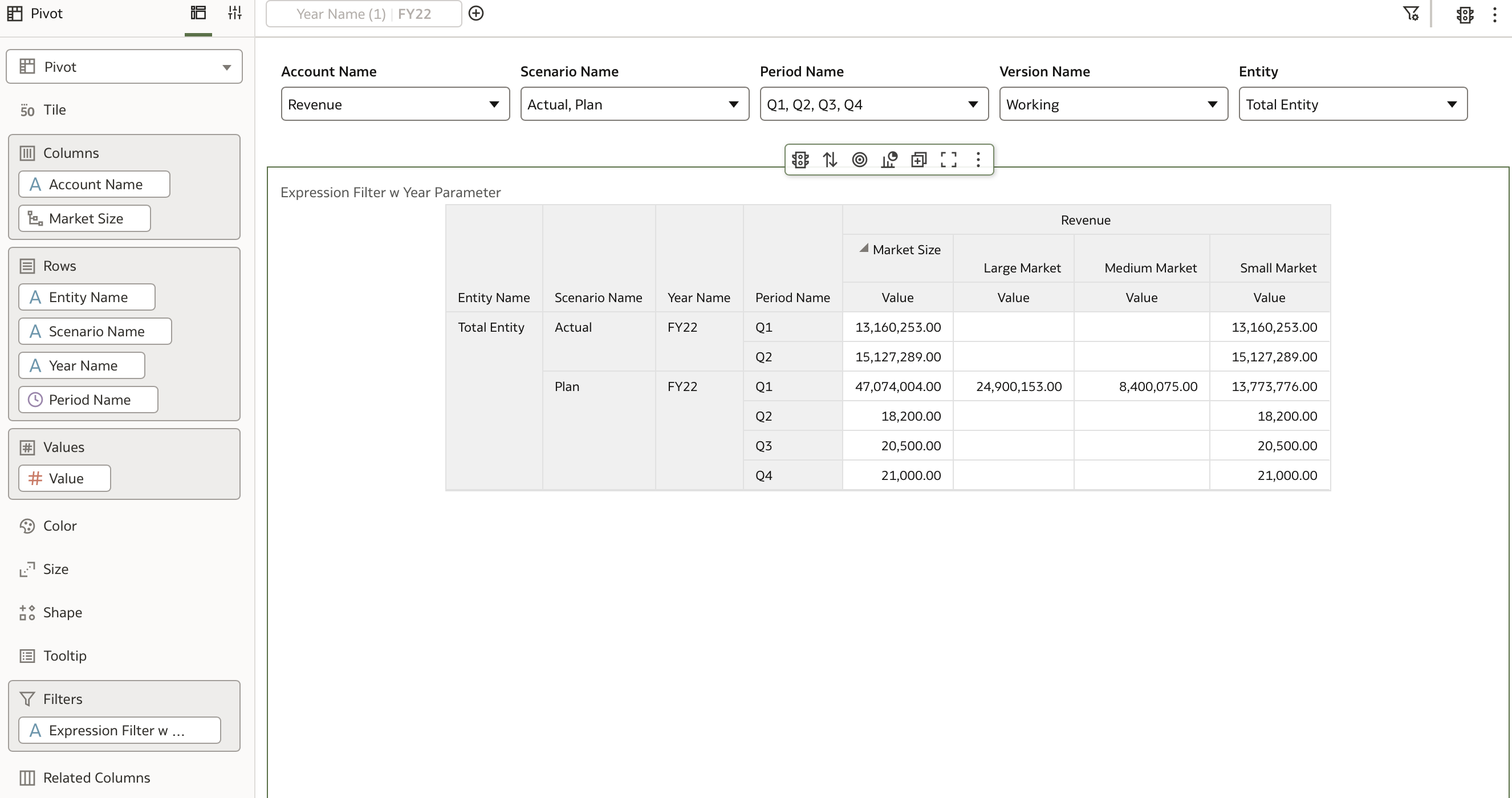1512x798 pixels.
Task: Switch to the Properties sliders tab
Action: pyautogui.click(x=235, y=13)
